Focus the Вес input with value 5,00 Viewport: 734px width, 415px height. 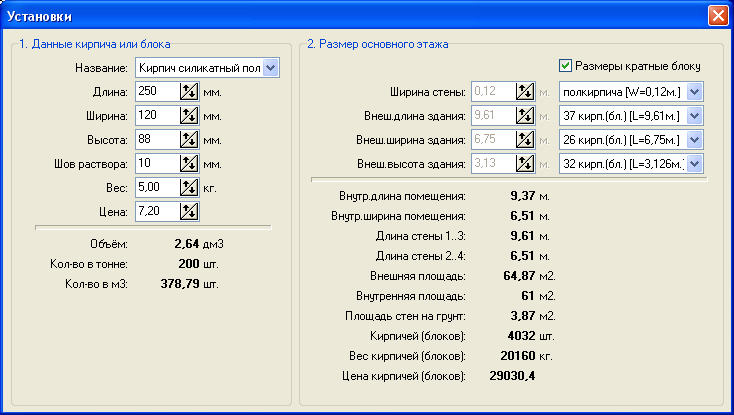tap(158, 188)
